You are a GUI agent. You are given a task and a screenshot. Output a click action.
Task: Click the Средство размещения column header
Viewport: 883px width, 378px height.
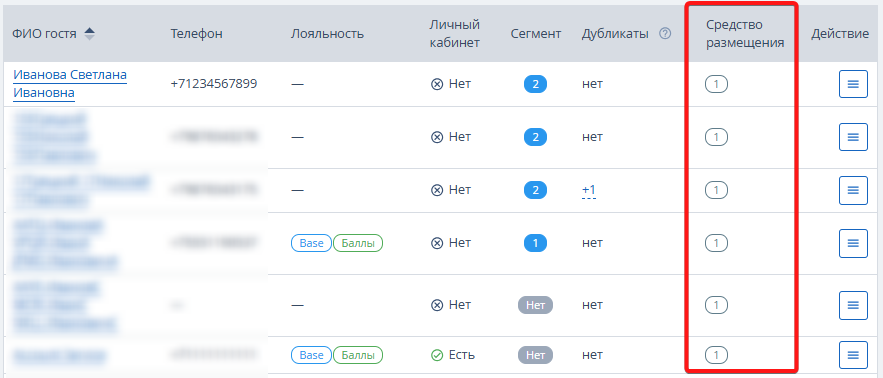(745, 34)
